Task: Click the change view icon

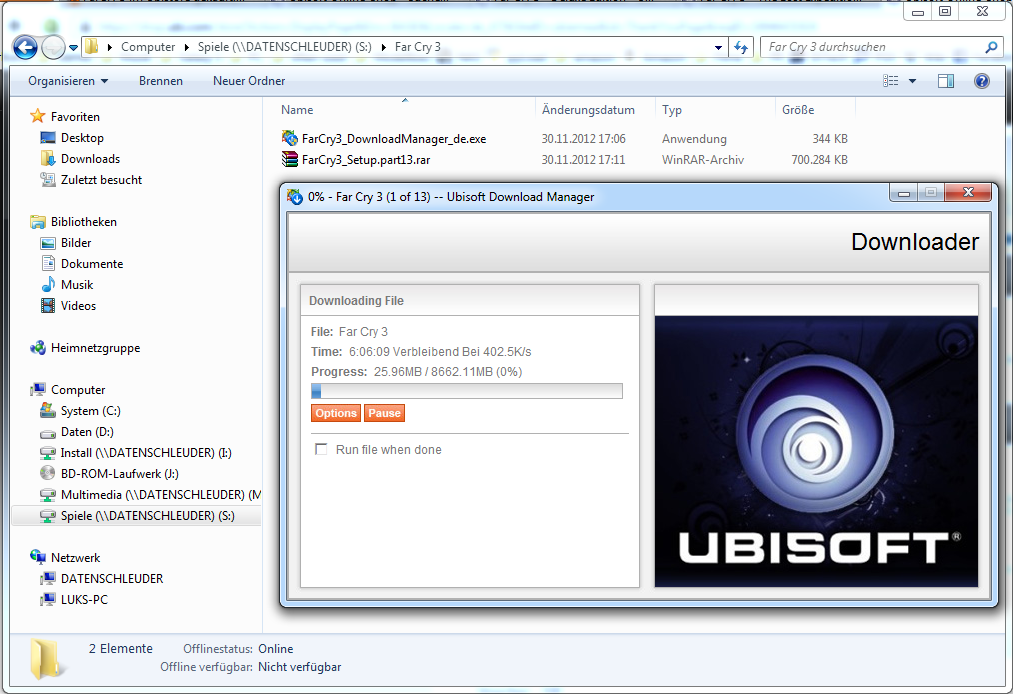Action: [x=891, y=81]
